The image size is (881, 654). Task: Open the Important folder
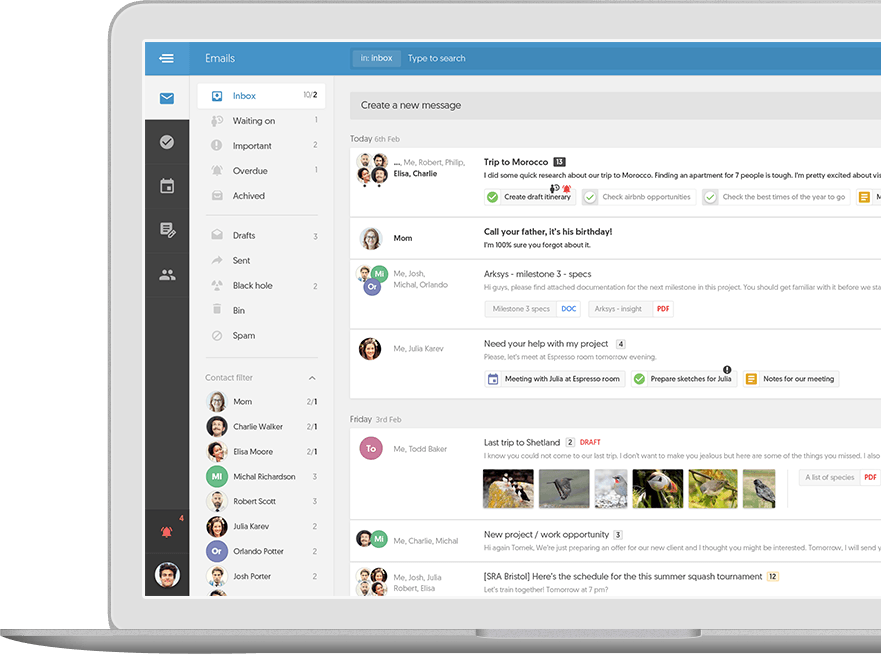(252, 146)
